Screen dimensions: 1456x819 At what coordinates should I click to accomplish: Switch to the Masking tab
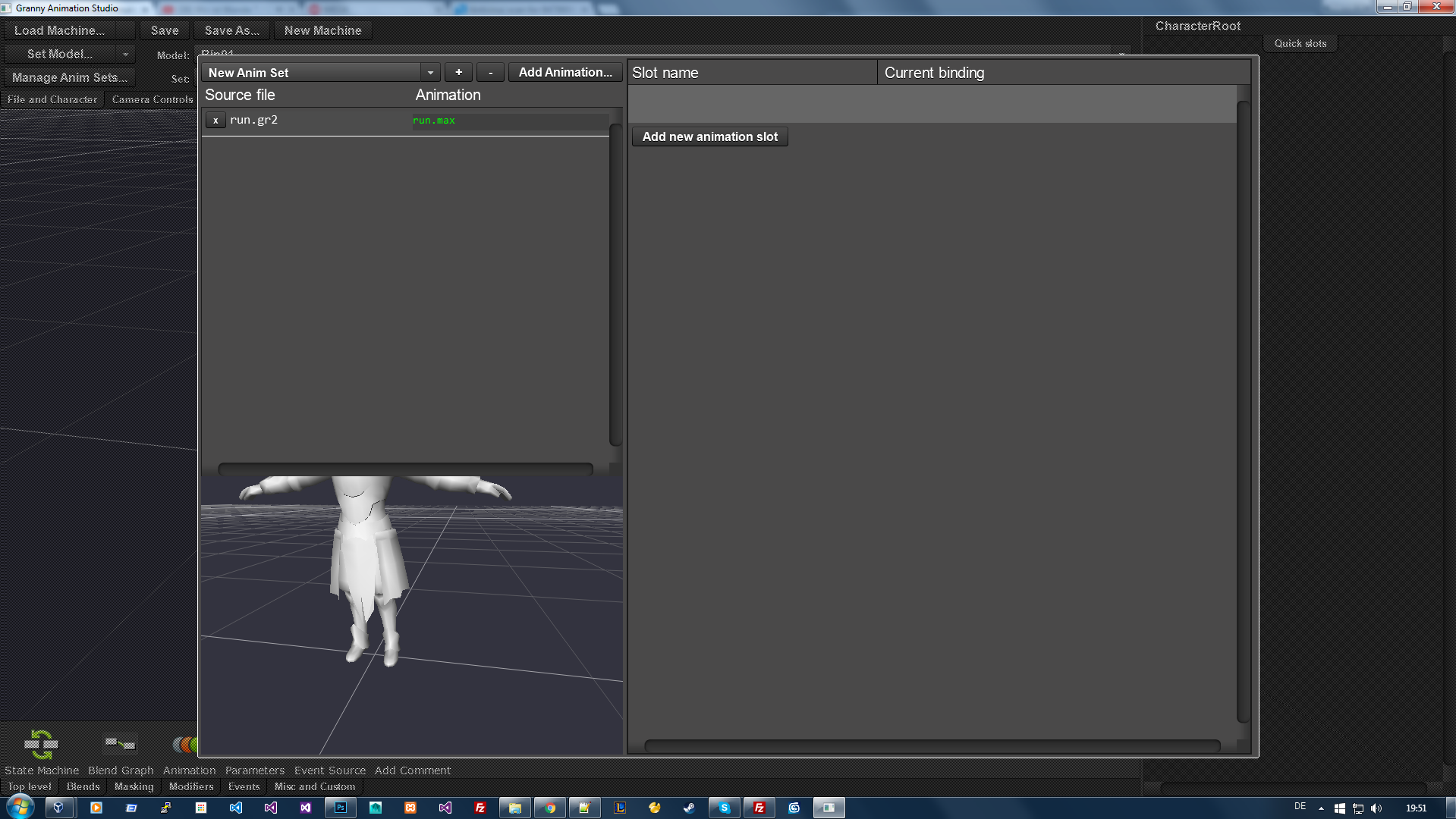point(134,786)
